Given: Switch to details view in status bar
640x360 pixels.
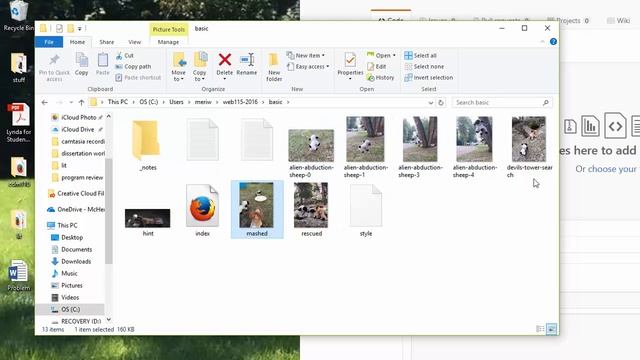Looking at the screenshot, I should tap(540, 329).
